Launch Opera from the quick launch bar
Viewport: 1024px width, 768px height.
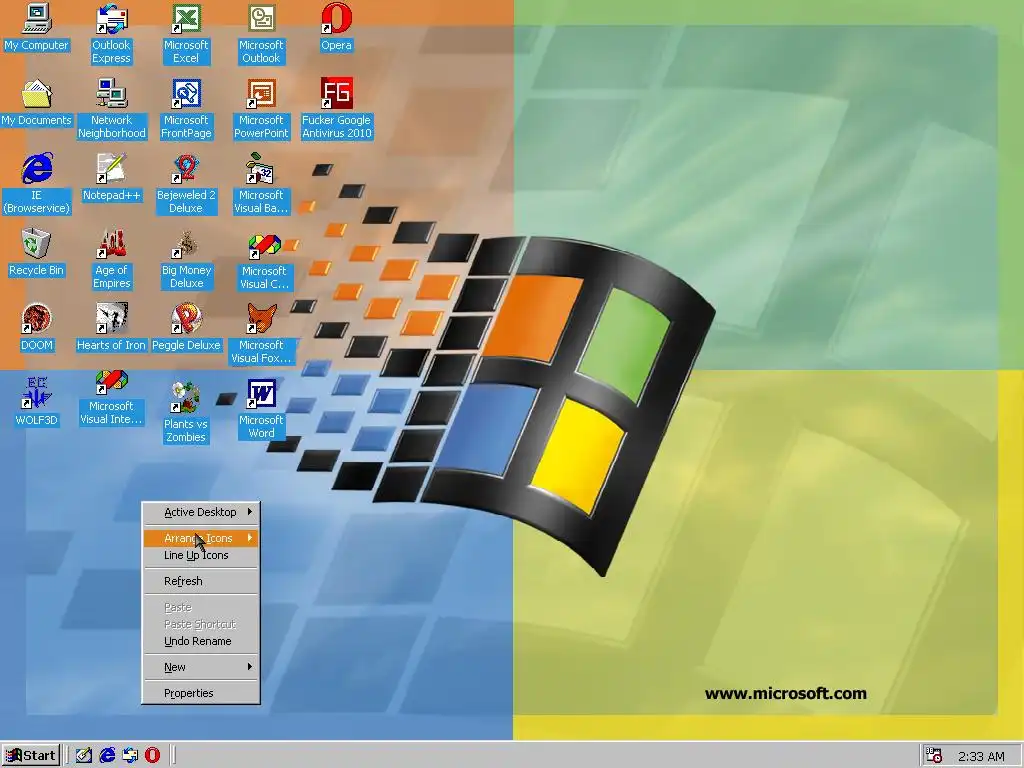pyautogui.click(x=152, y=756)
